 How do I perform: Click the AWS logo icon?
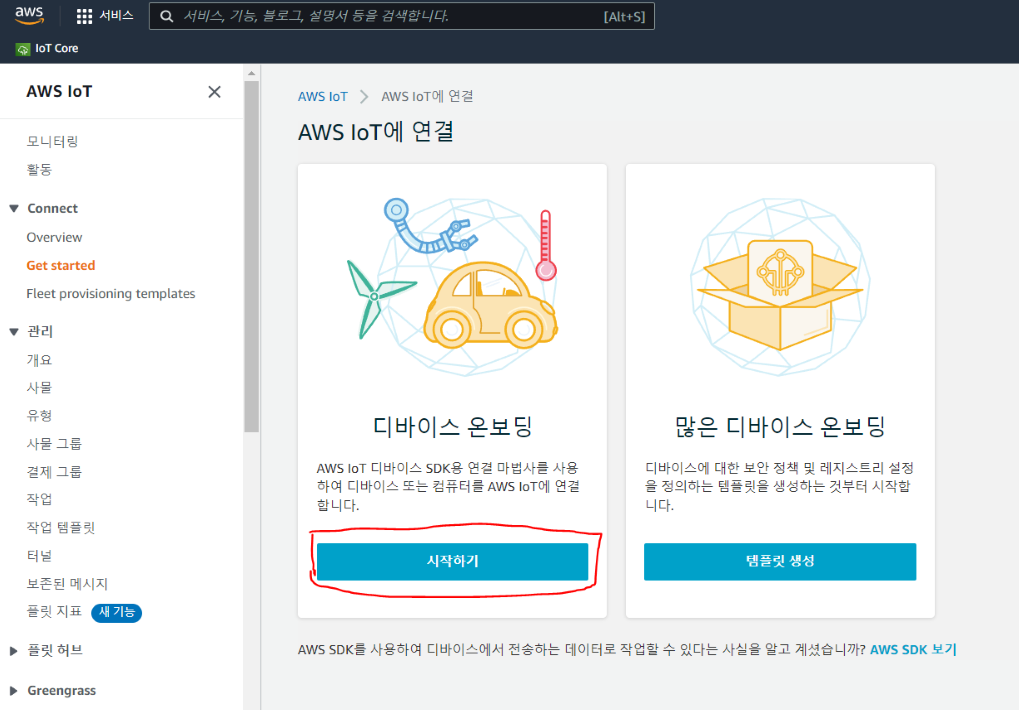pos(29,16)
